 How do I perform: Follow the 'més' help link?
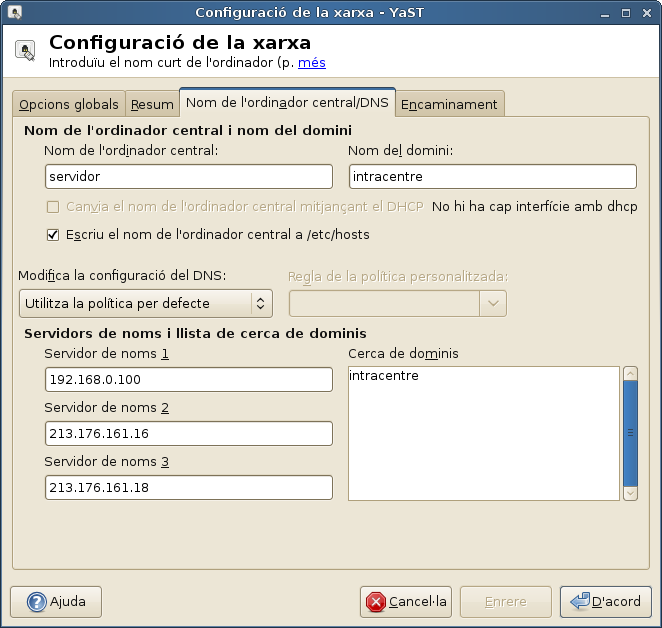coord(312,62)
